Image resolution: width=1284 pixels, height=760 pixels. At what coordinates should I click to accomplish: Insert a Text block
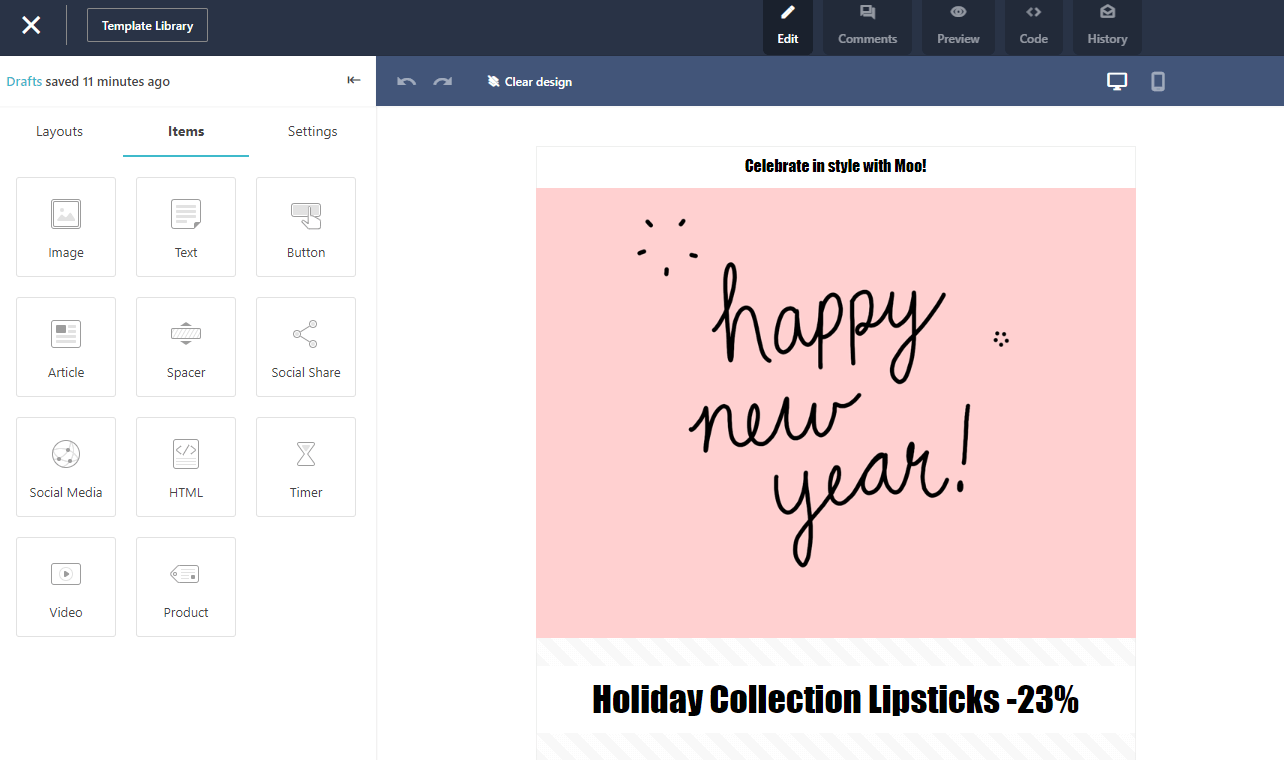click(186, 227)
